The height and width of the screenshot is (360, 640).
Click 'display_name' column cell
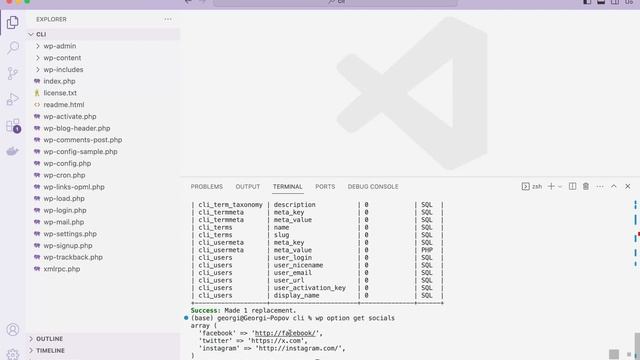(296, 295)
